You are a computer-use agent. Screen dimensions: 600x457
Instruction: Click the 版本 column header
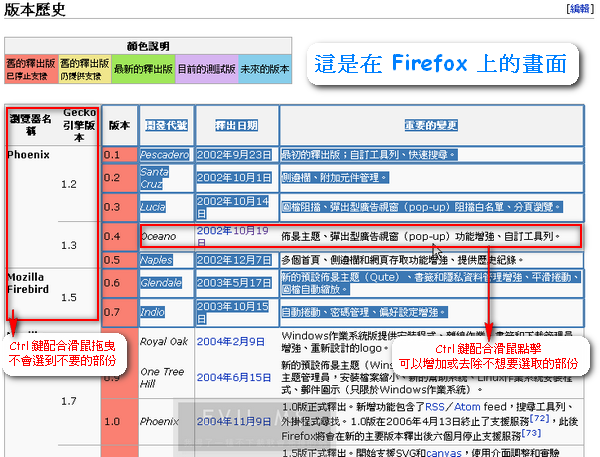[x=119, y=125]
